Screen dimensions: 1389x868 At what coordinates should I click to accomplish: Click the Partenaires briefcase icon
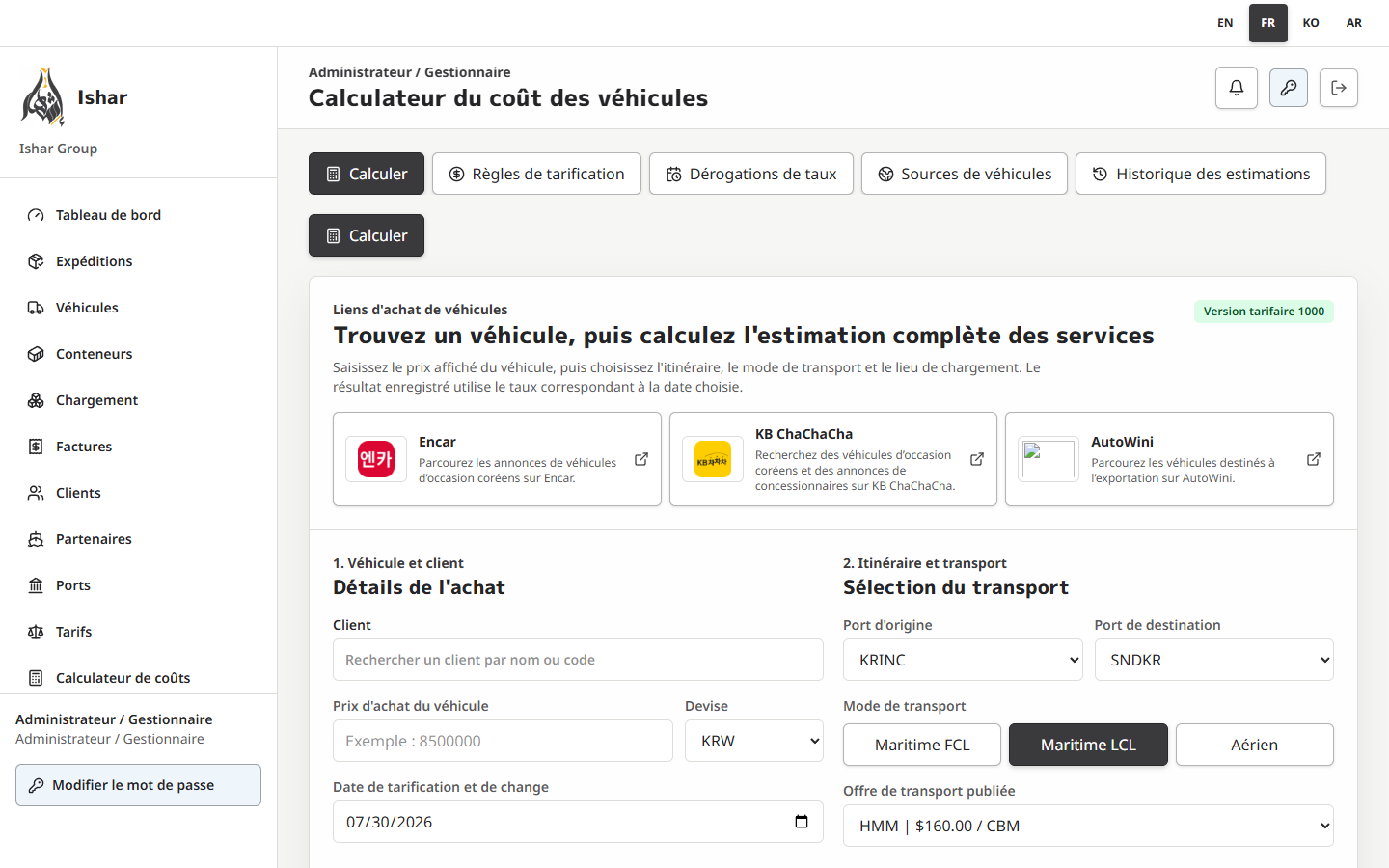36,539
